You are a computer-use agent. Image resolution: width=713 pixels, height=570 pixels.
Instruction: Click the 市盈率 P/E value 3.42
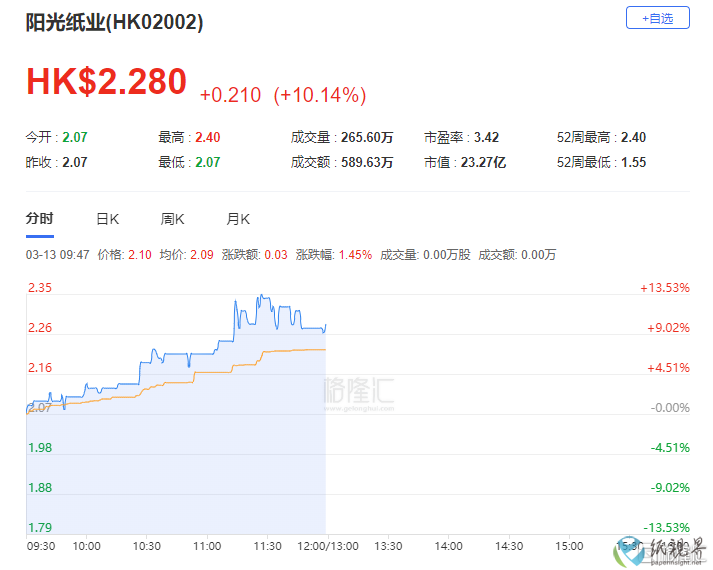pos(487,137)
